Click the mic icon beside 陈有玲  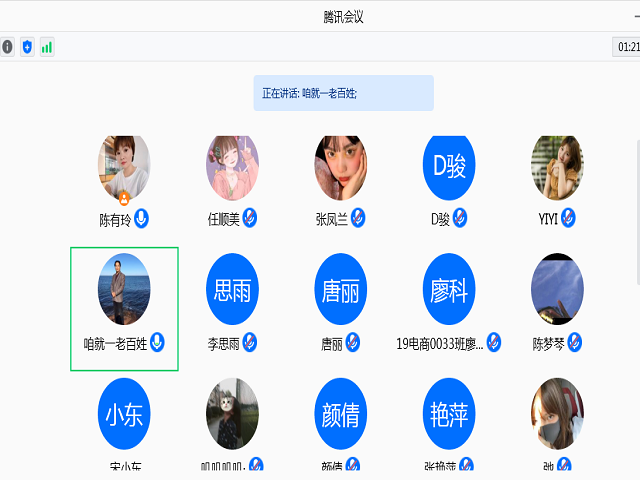tap(142, 218)
